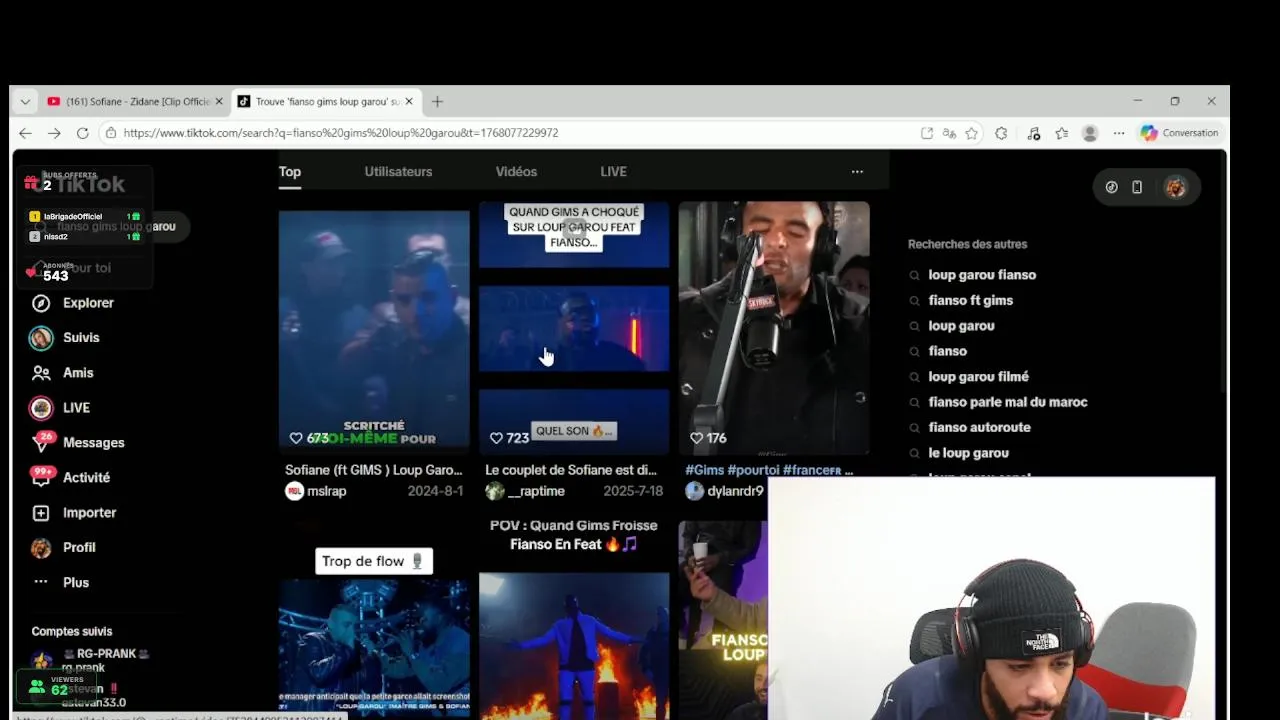Viewport: 1280px width, 720px height.
Task: Switch to the Vidéos tab
Action: click(x=516, y=172)
